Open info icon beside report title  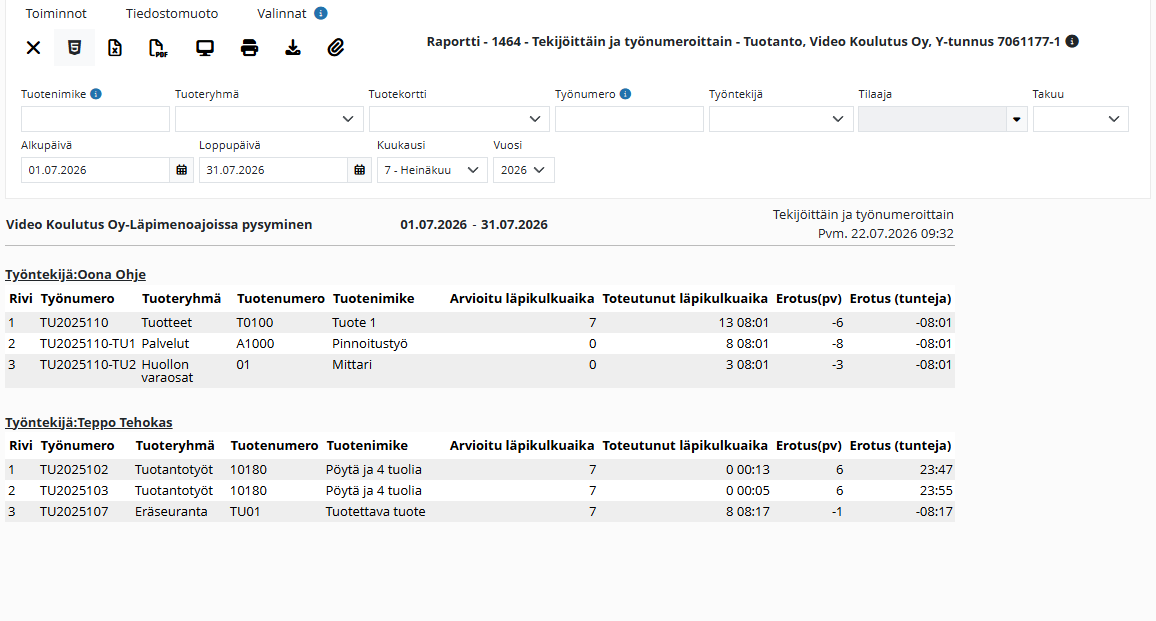pos(1073,41)
